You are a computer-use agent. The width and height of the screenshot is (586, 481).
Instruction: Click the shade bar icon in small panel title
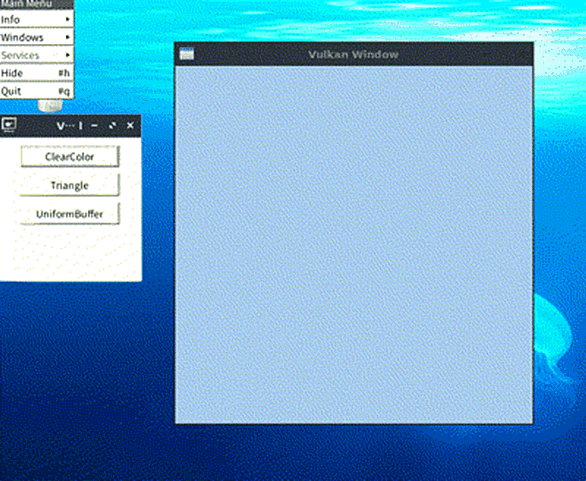coord(80,126)
